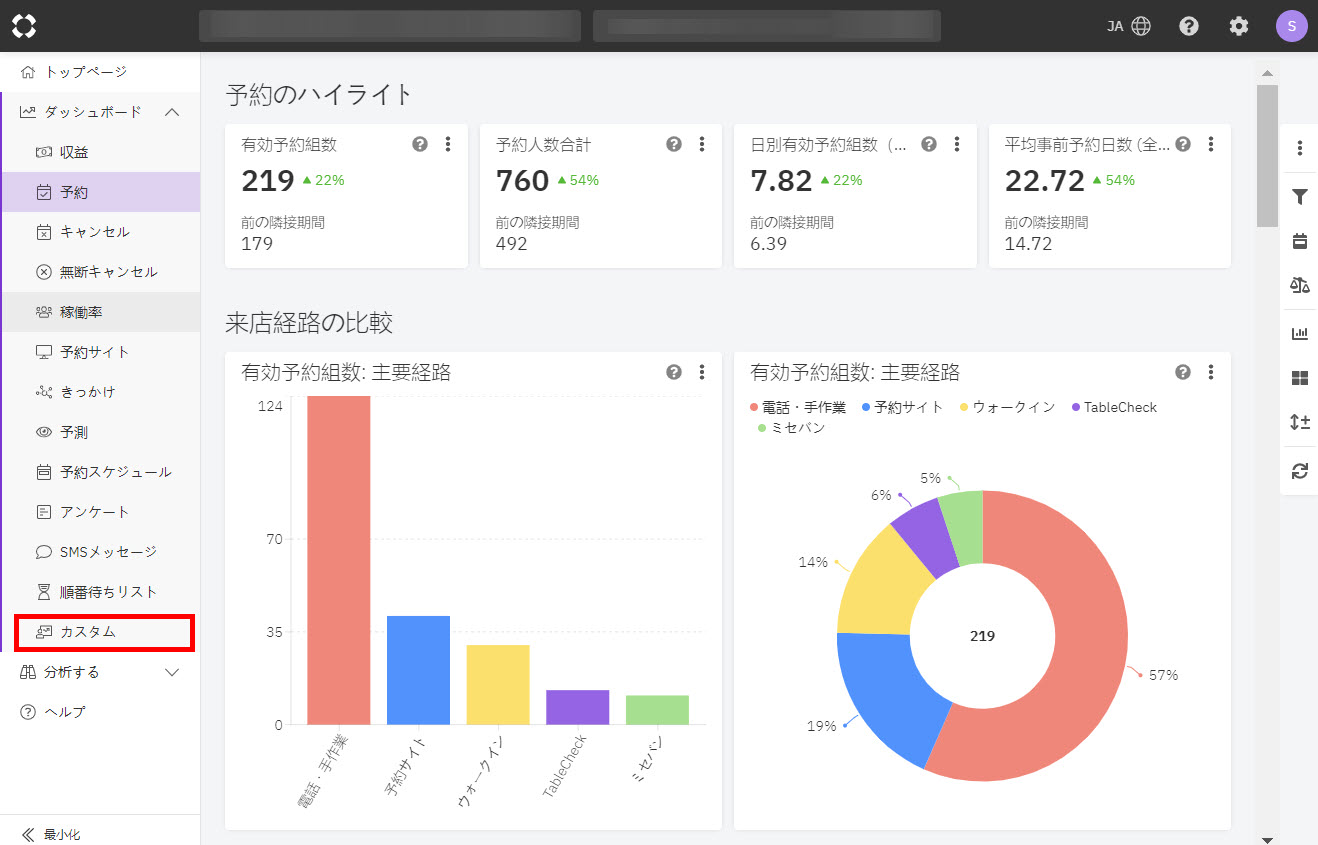Open the help question mark in header

point(1189,26)
